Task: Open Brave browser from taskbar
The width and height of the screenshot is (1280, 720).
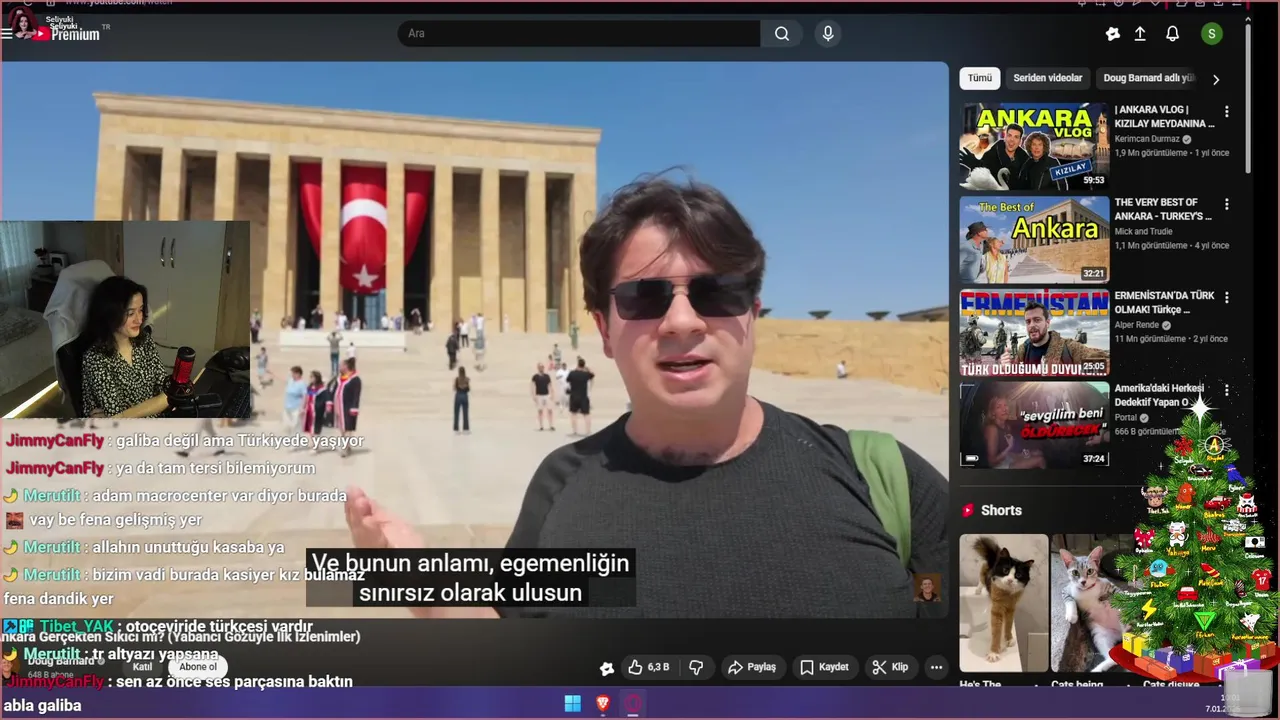Action: point(602,704)
